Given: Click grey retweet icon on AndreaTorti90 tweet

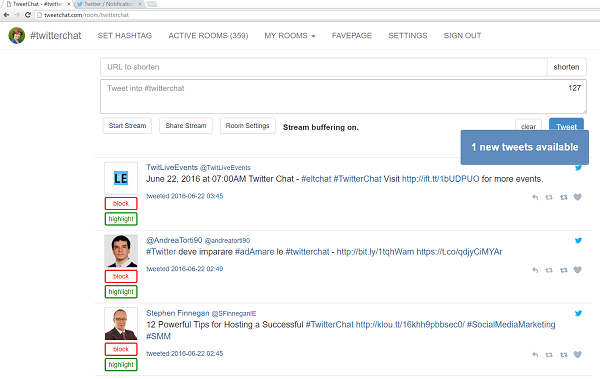Looking at the screenshot, I should tap(549, 270).
